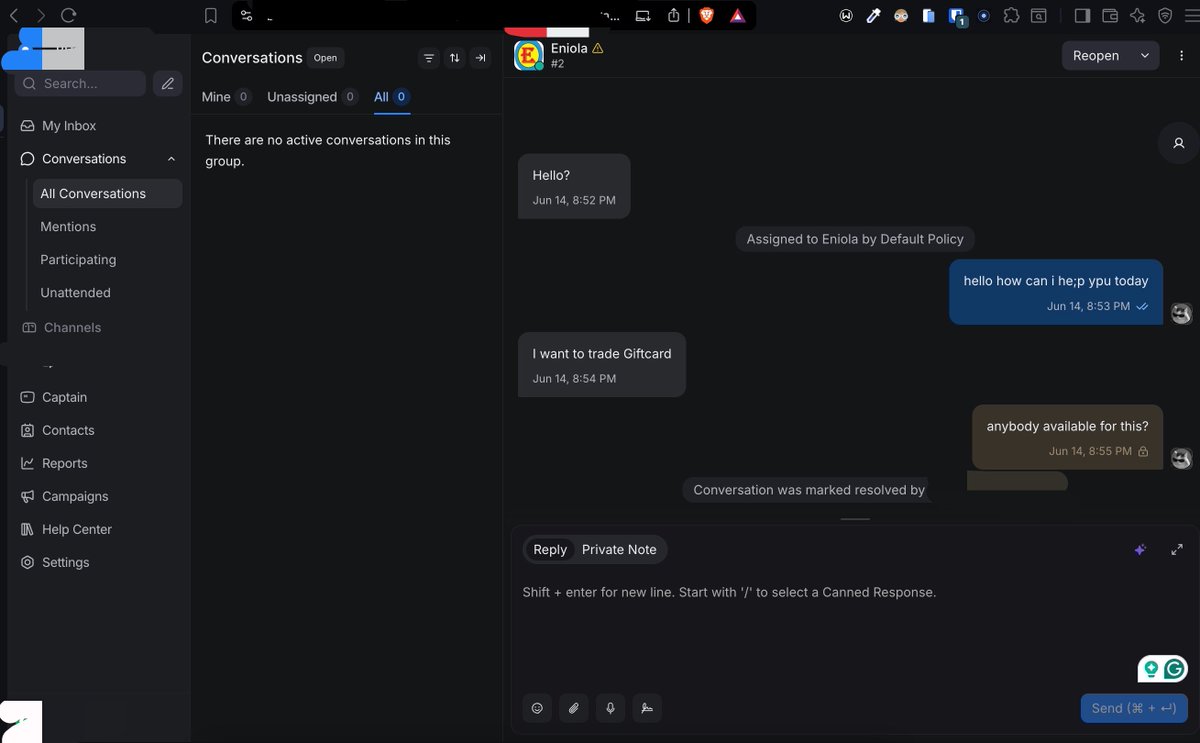Click the sidebar Search input field
The height and width of the screenshot is (743, 1200).
point(80,84)
